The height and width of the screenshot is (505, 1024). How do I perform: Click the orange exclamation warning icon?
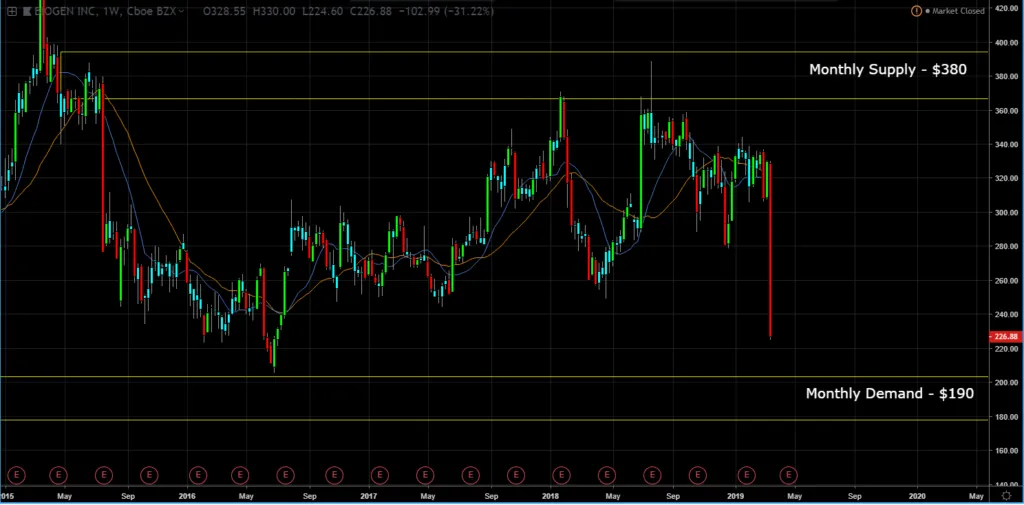pos(916,10)
